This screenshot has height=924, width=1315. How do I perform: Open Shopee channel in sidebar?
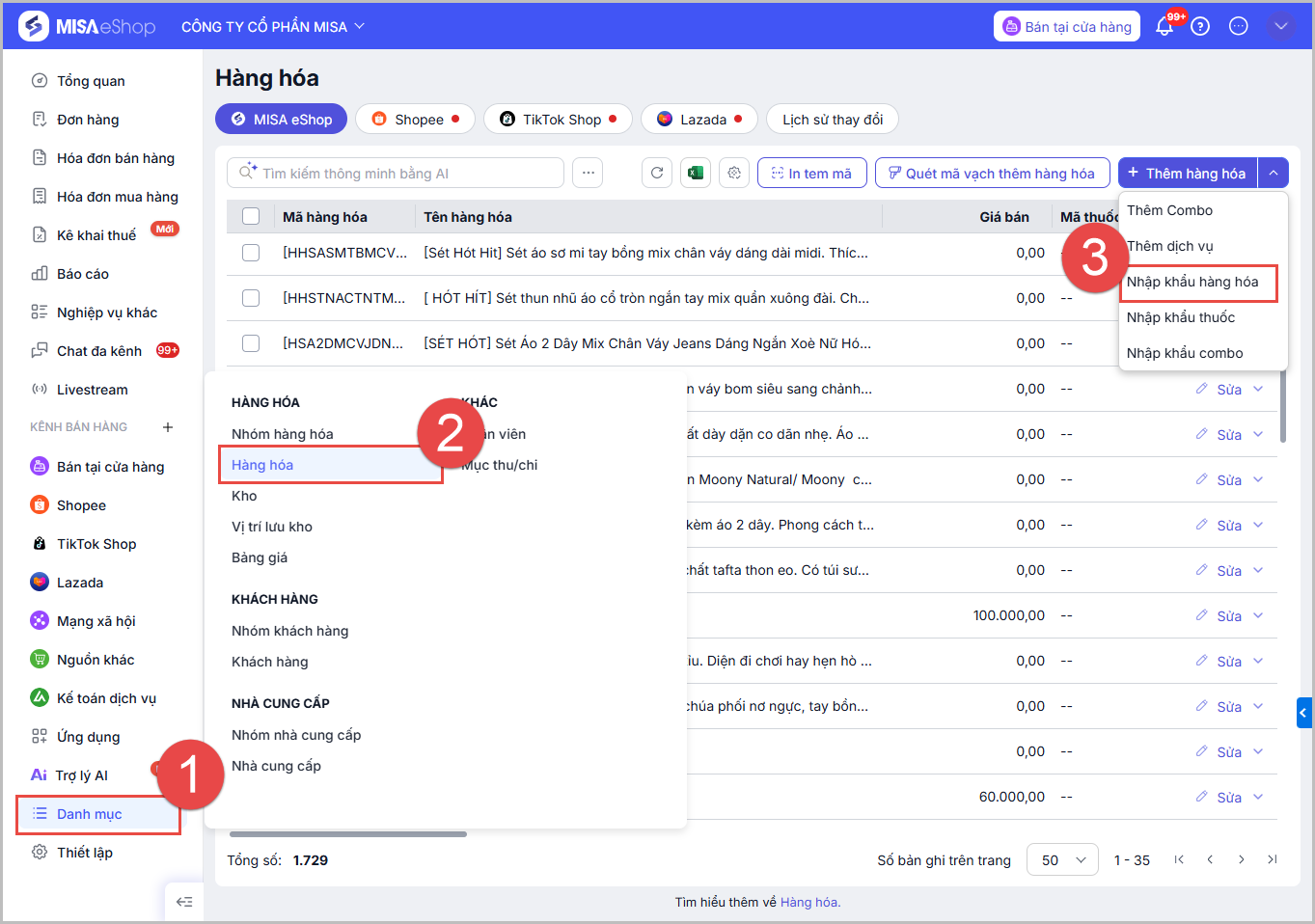pos(81,505)
